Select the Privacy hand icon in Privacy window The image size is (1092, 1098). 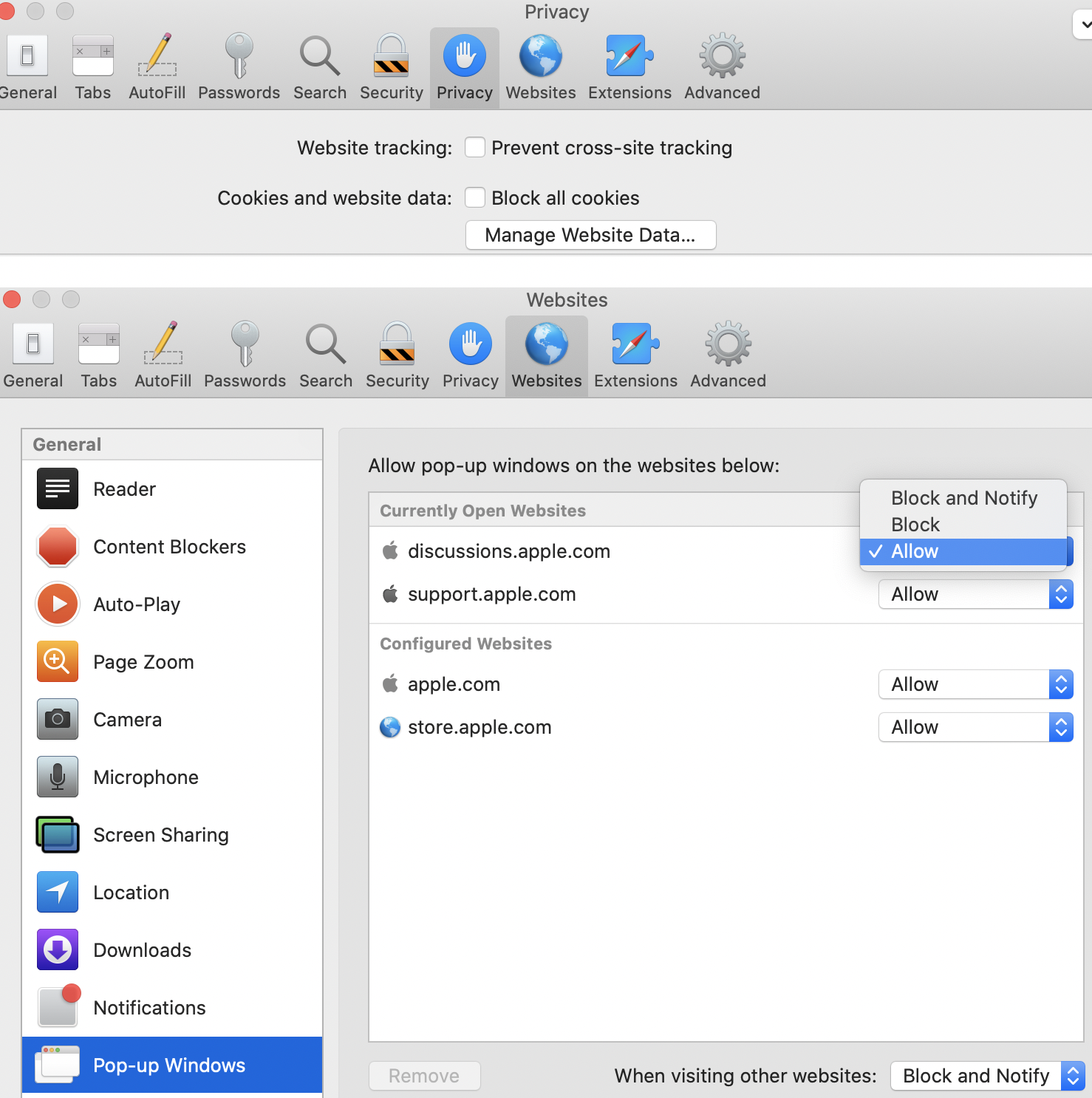click(465, 68)
